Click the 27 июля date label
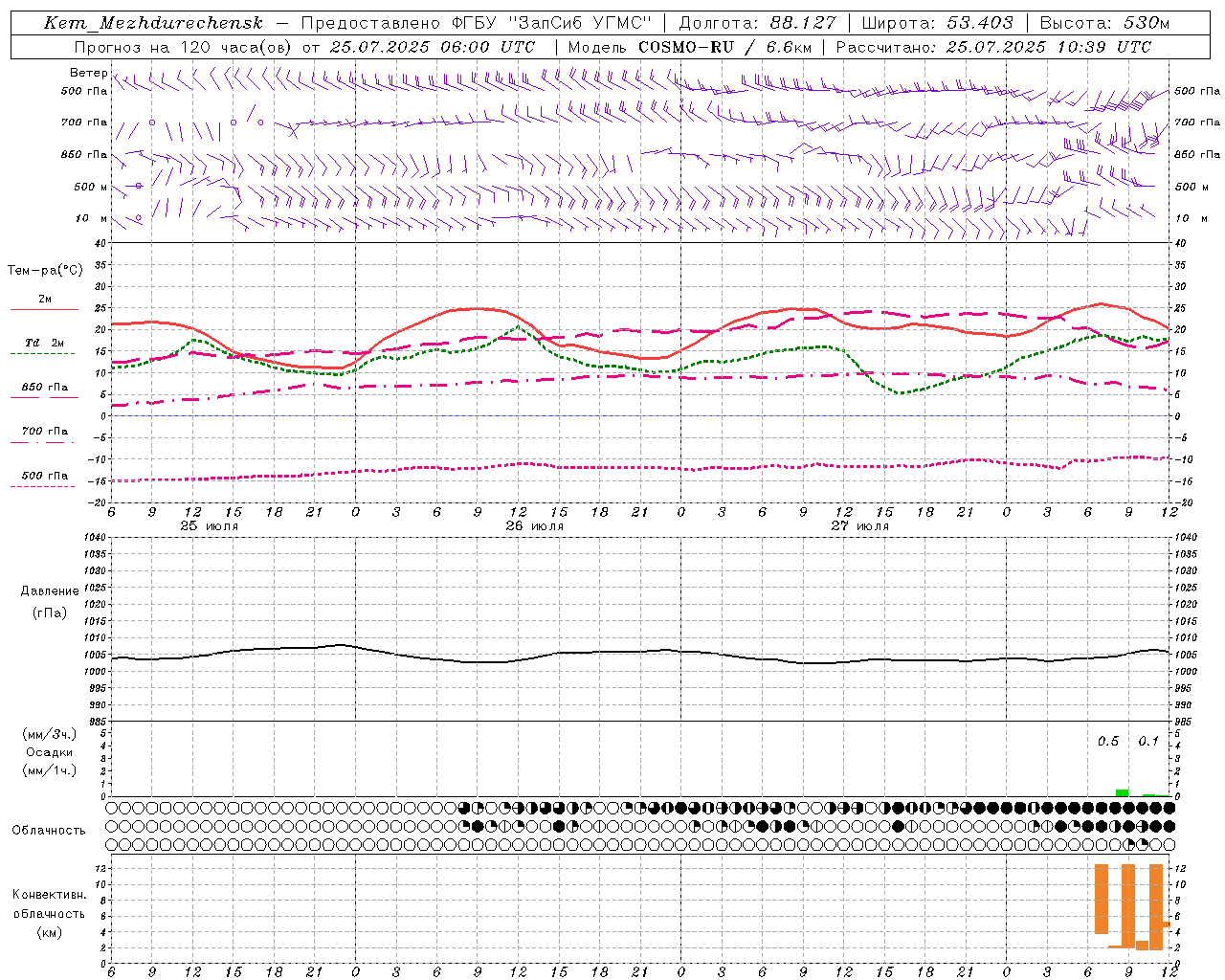 coord(859,526)
